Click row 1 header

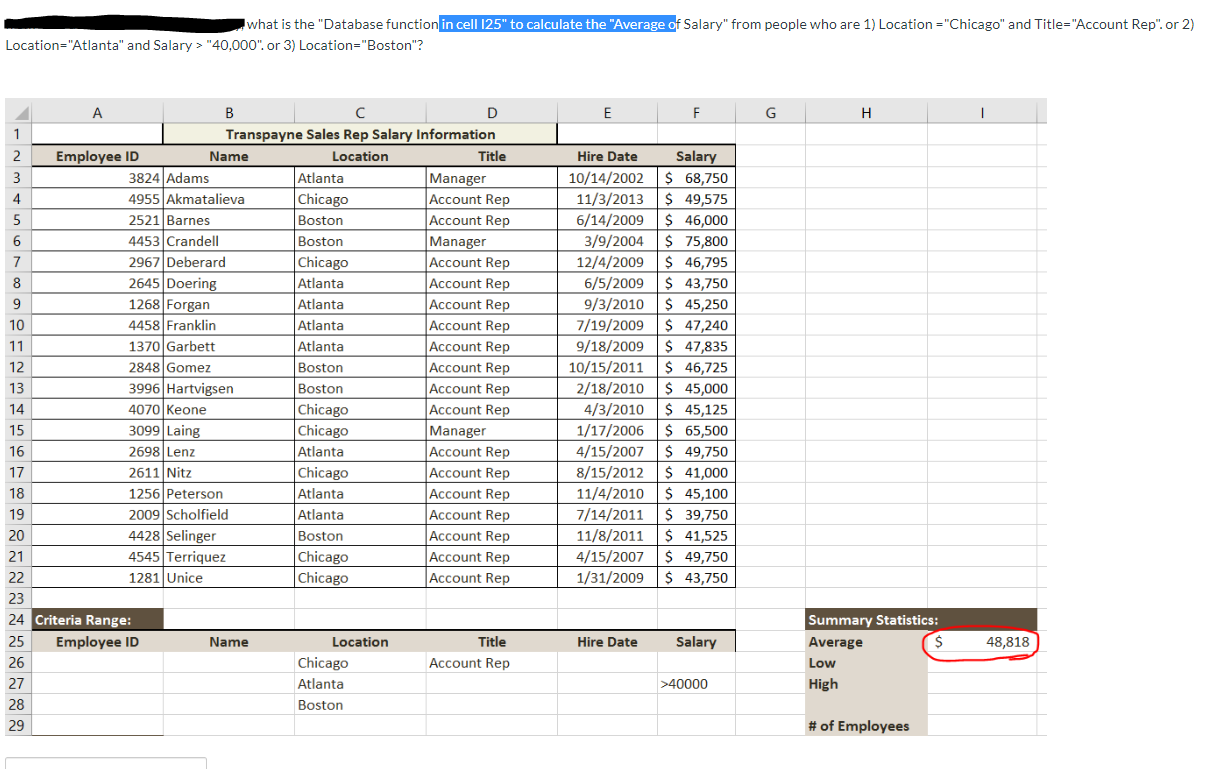[x=15, y=133]
